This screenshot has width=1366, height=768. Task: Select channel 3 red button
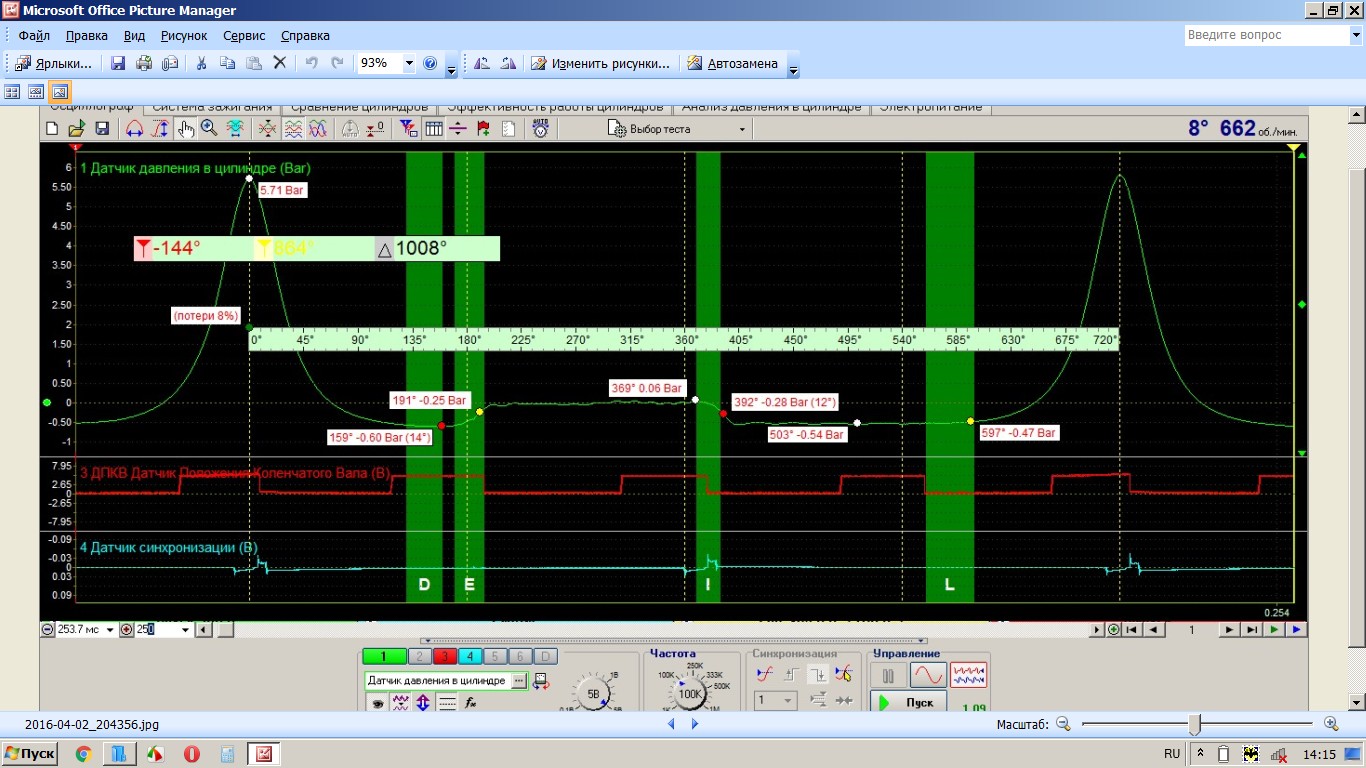point(446,657)
